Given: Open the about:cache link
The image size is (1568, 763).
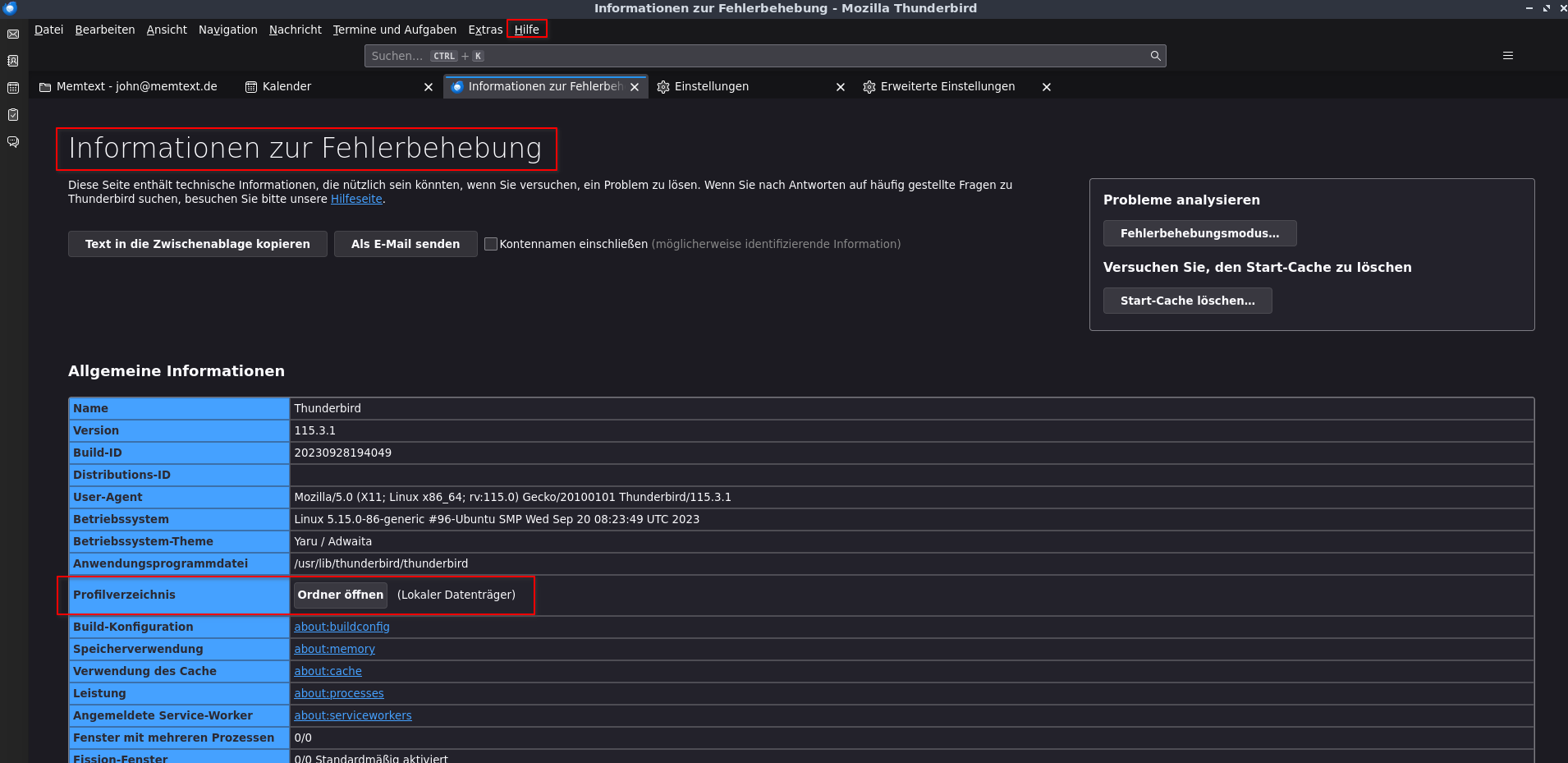Looking at the screenshot, I should (x=328, y=671).
